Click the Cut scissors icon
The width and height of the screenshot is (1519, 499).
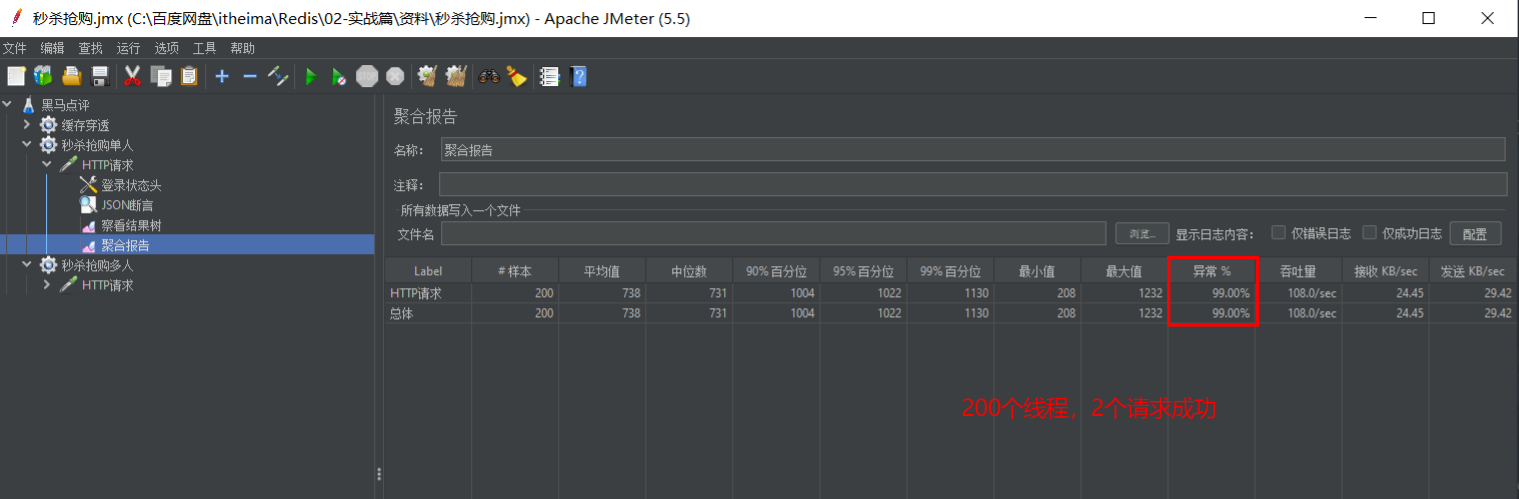pos(132,76)
